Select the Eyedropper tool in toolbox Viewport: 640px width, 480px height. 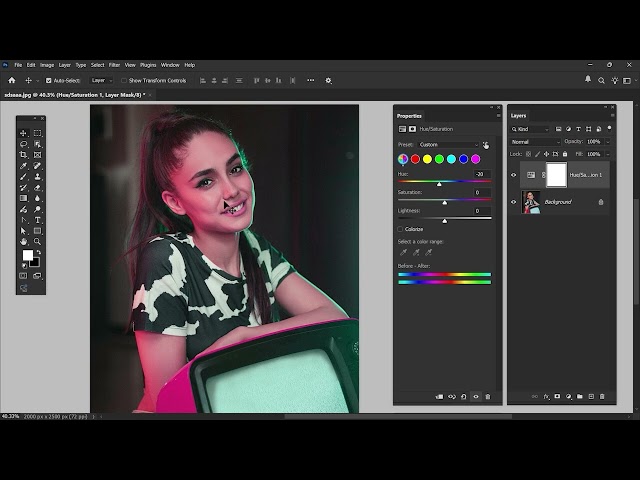pos(23,166)
